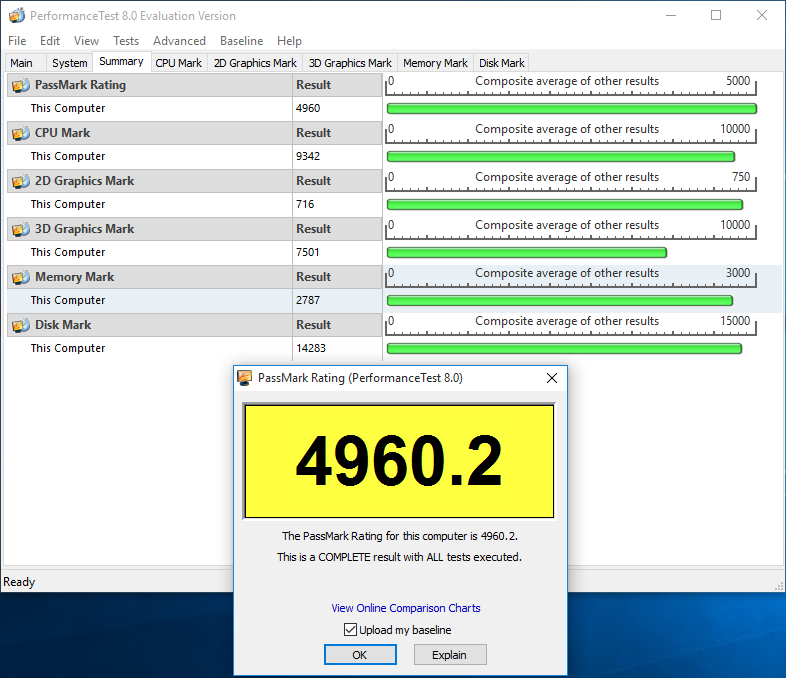Maximize the PerformanceTest window

(x=716, y=16)
